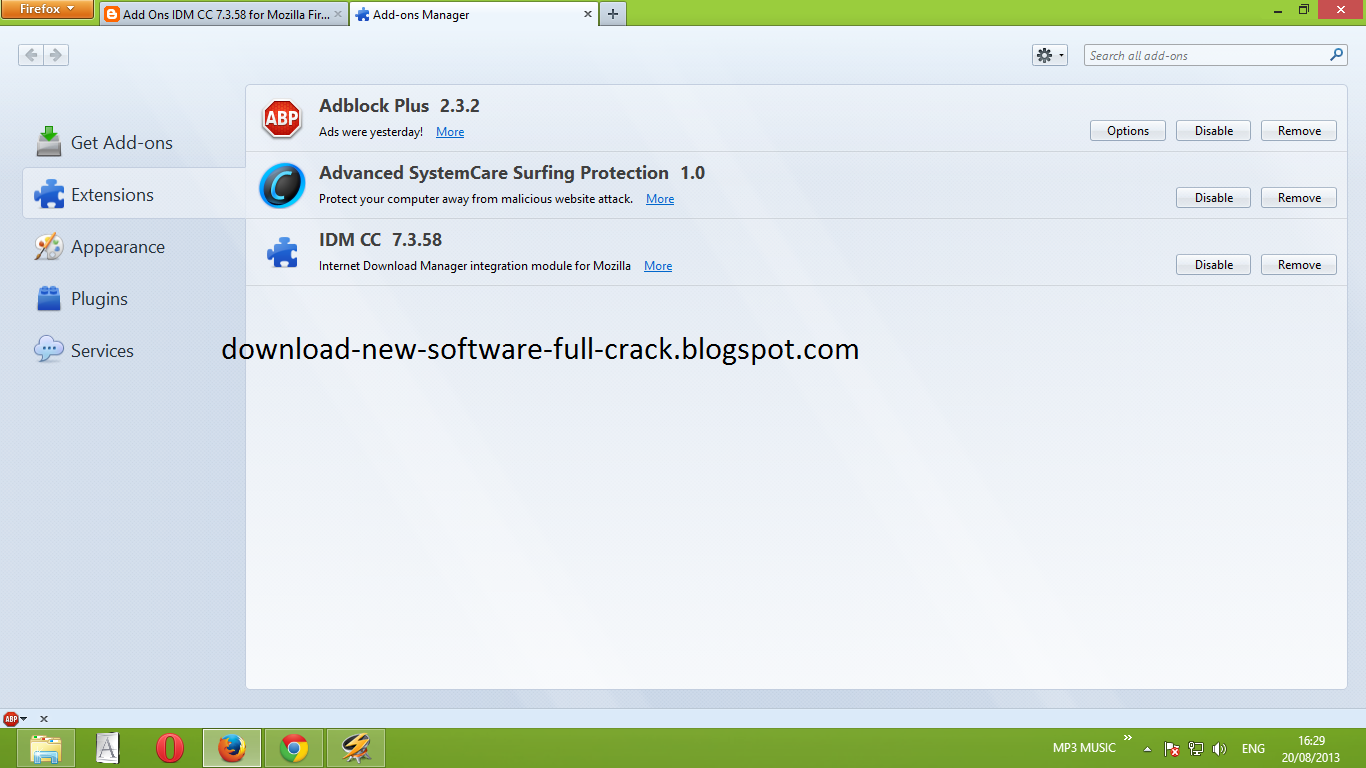
Task: Go forward in add-ons manager
Action: 56,55
